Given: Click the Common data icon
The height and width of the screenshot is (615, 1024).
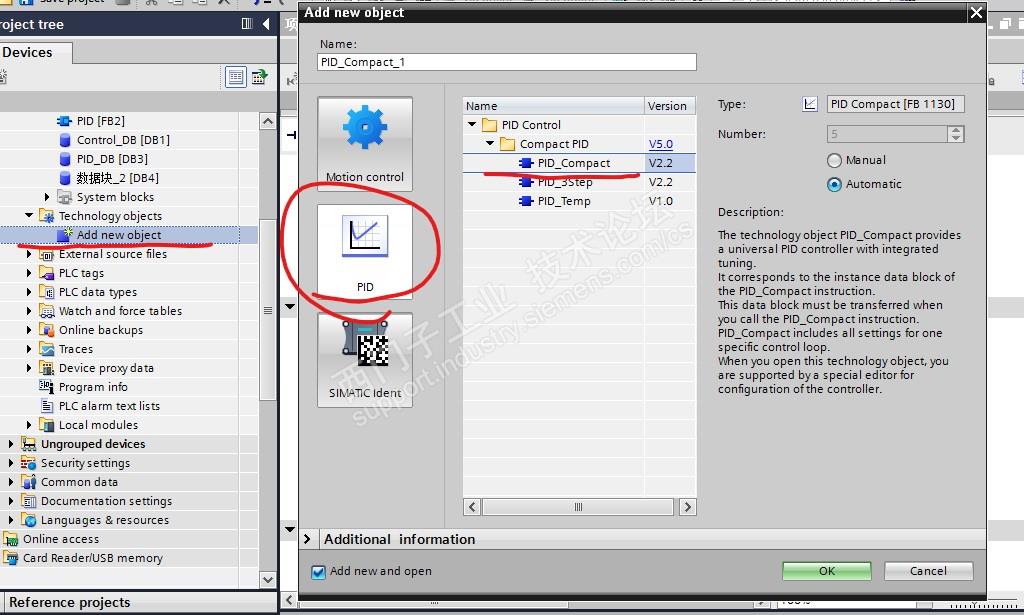Looking at the screenshot, I should click(28, 482).
